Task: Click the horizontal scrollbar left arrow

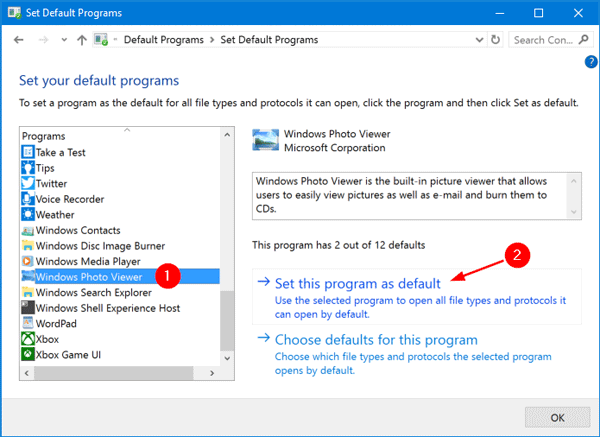Action: click(x=27, y=373)
